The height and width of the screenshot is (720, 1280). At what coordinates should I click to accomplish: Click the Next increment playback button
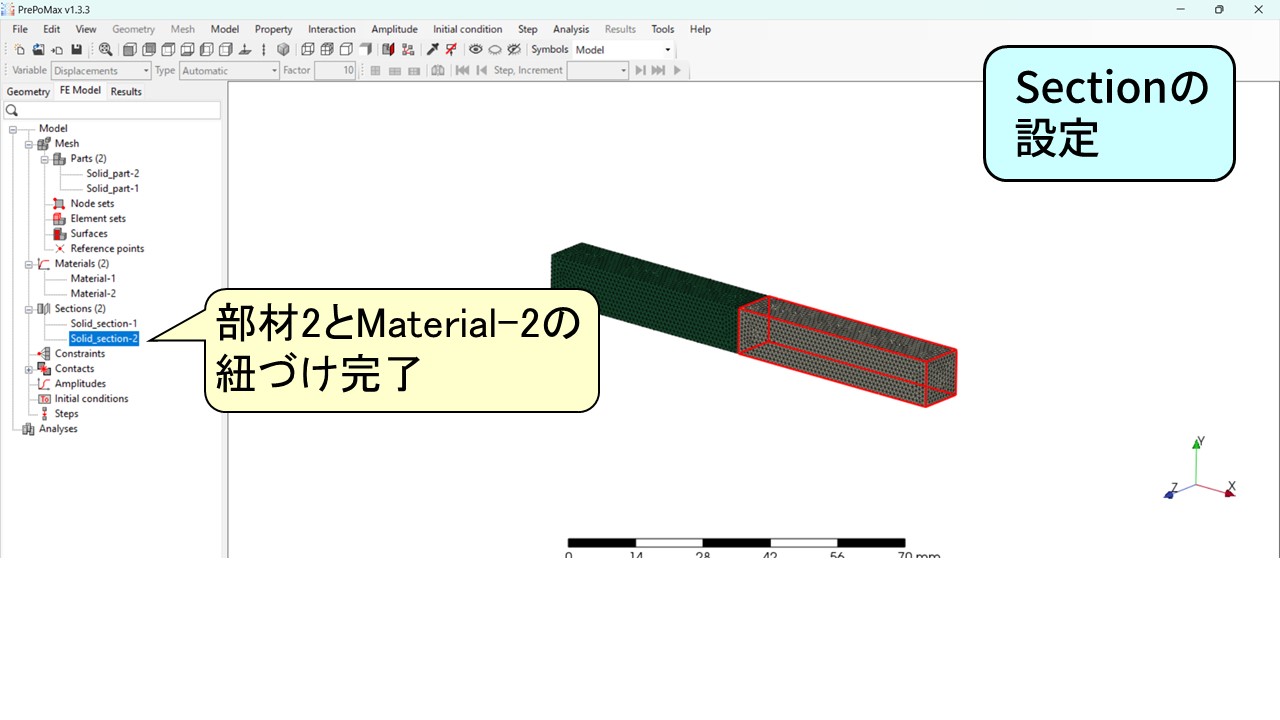click(640, 71)
